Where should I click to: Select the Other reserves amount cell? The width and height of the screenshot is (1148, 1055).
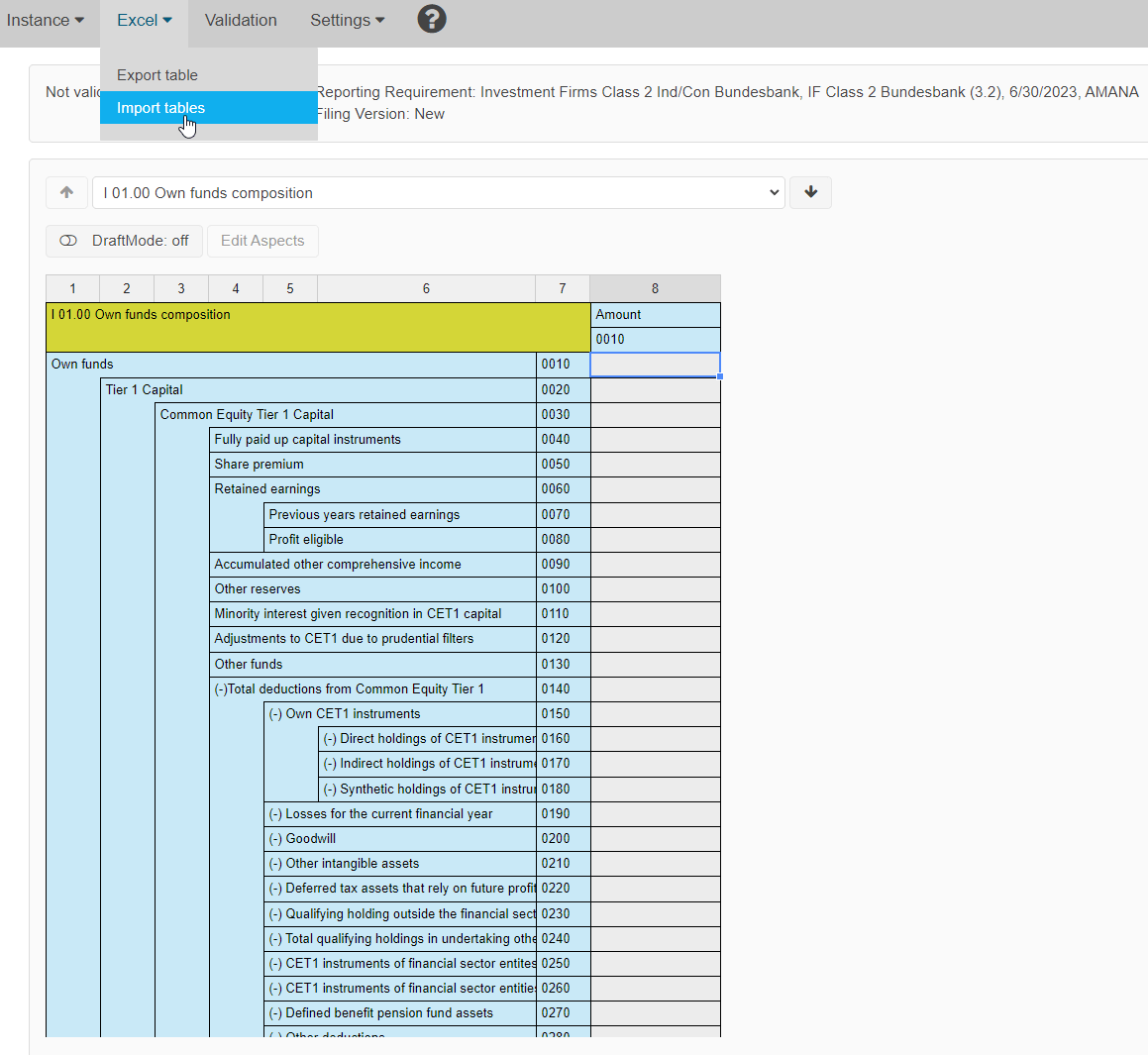click(655, 589)
